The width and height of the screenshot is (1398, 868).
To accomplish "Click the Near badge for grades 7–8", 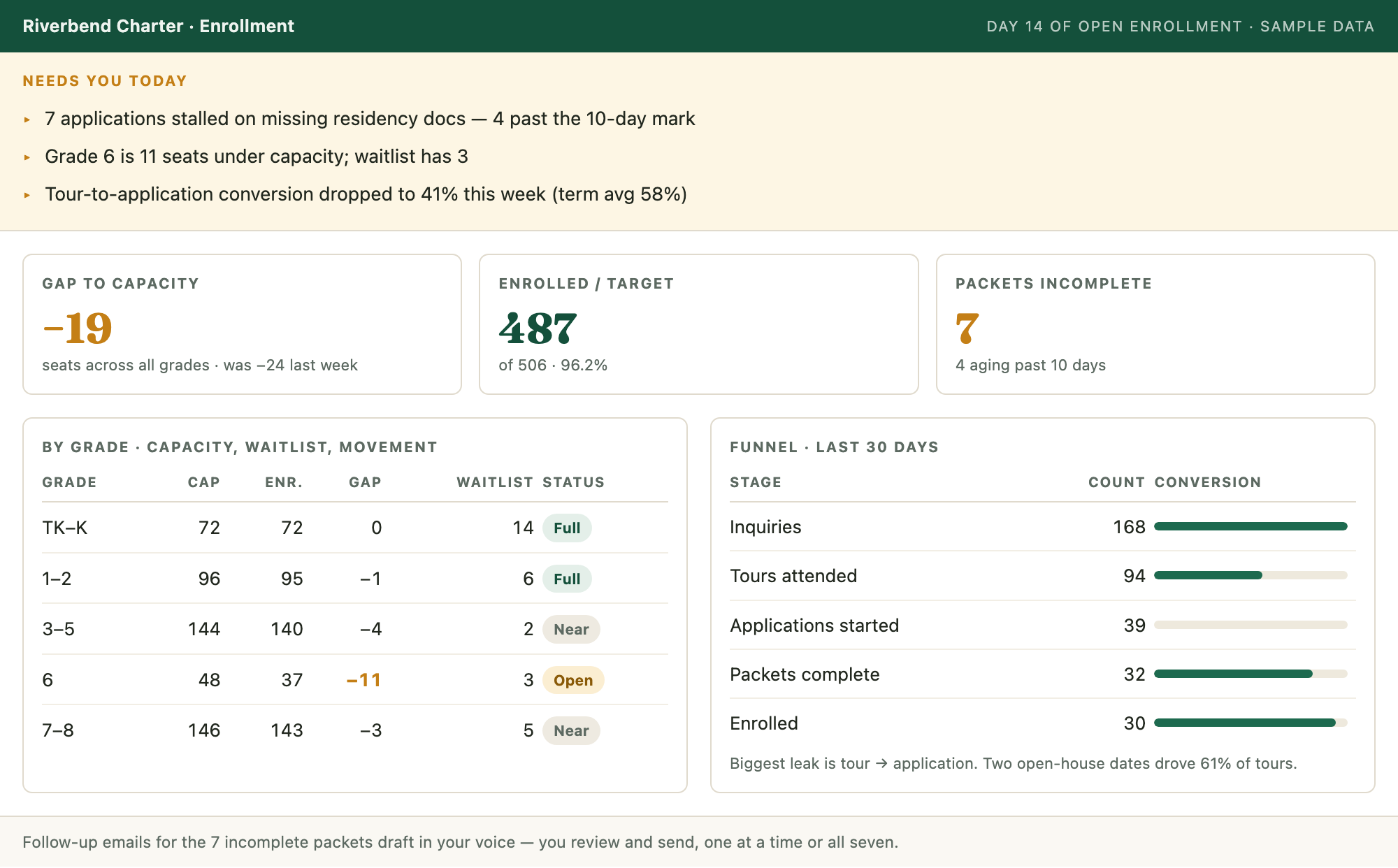I will 571,730.
